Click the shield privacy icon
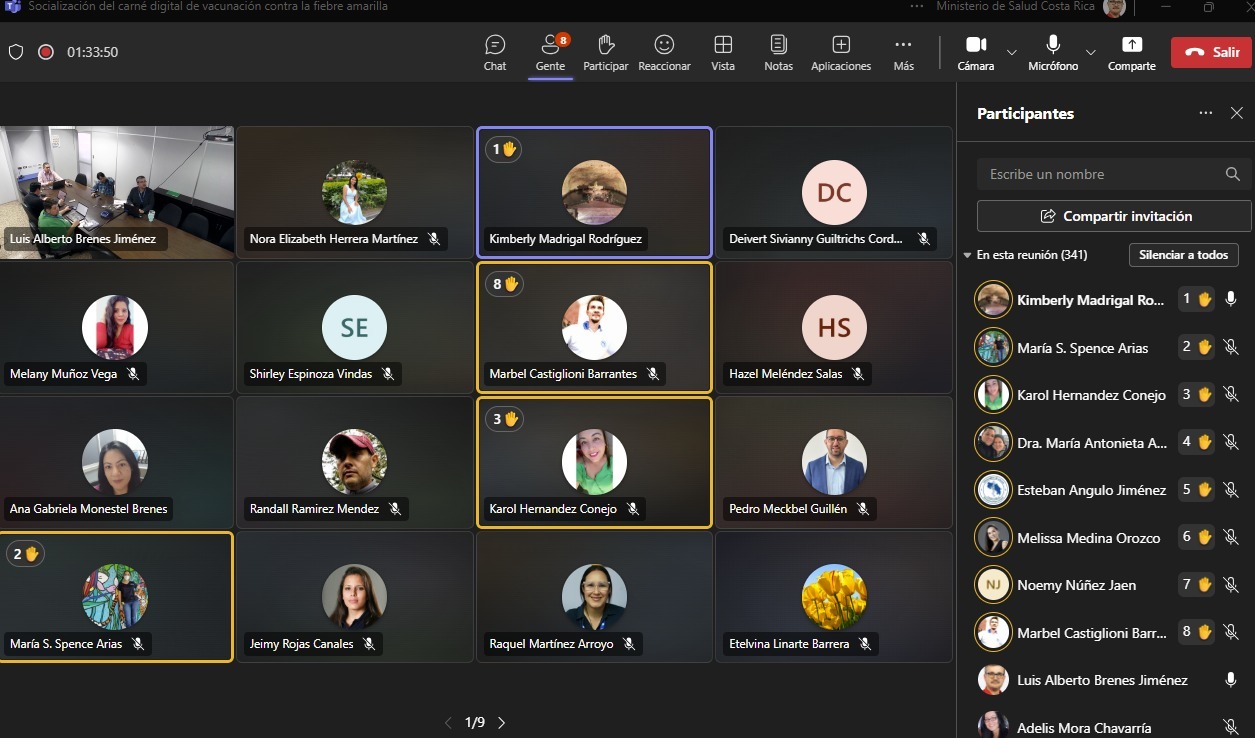 (x=16, y=52)
